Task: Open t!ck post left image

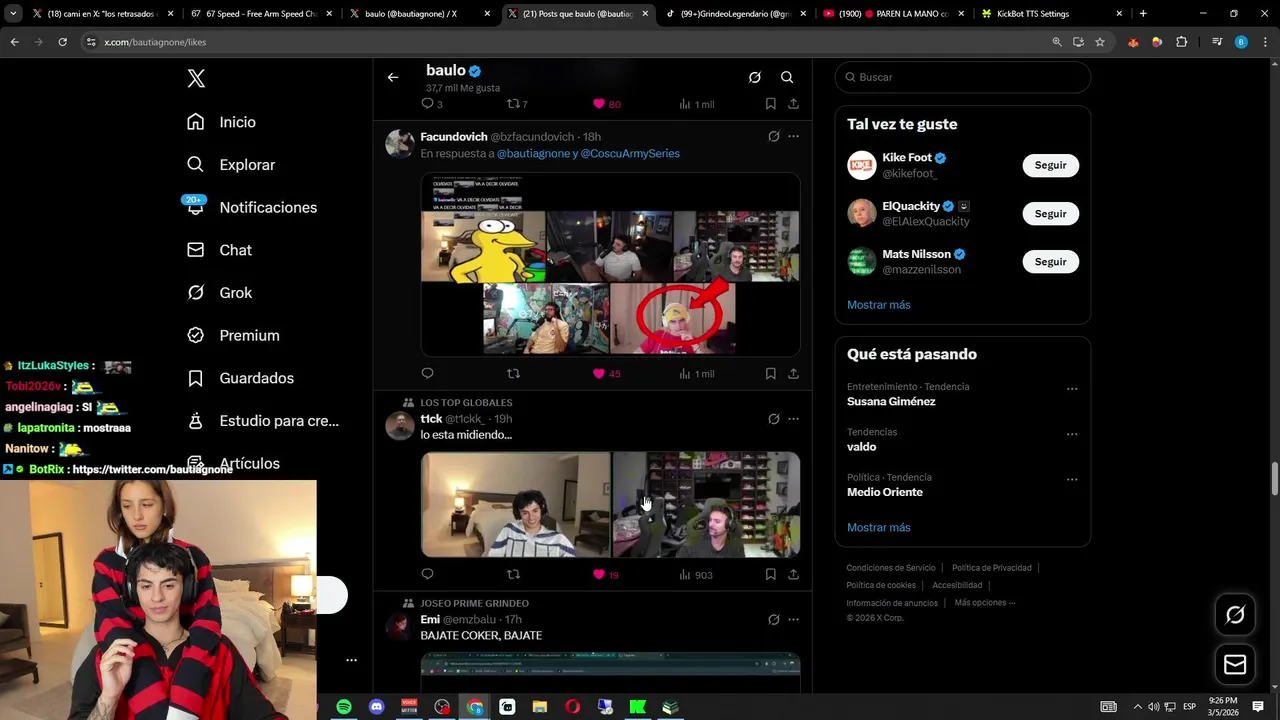Action: 515,504
